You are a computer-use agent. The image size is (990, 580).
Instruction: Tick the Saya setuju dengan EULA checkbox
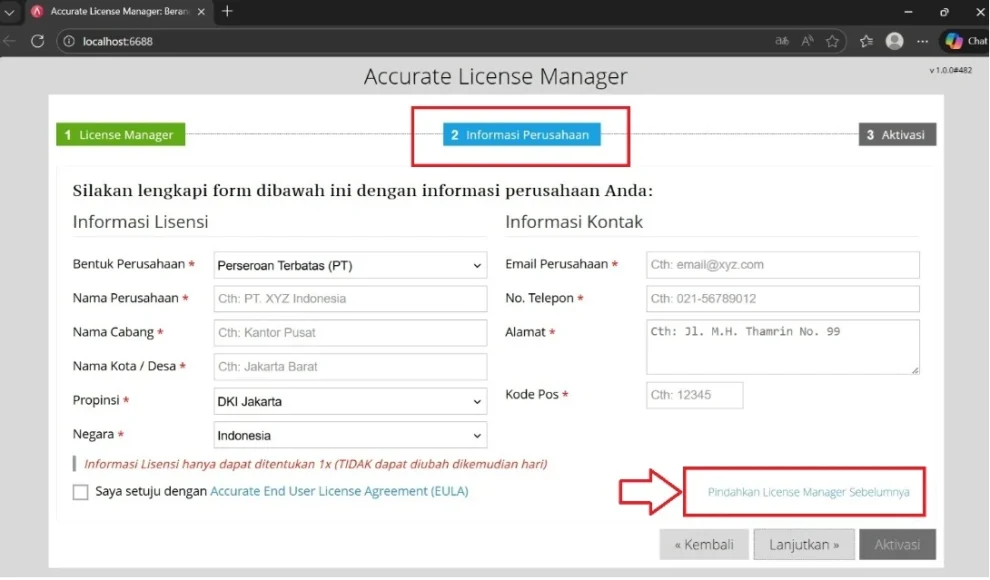coord(80,492)
